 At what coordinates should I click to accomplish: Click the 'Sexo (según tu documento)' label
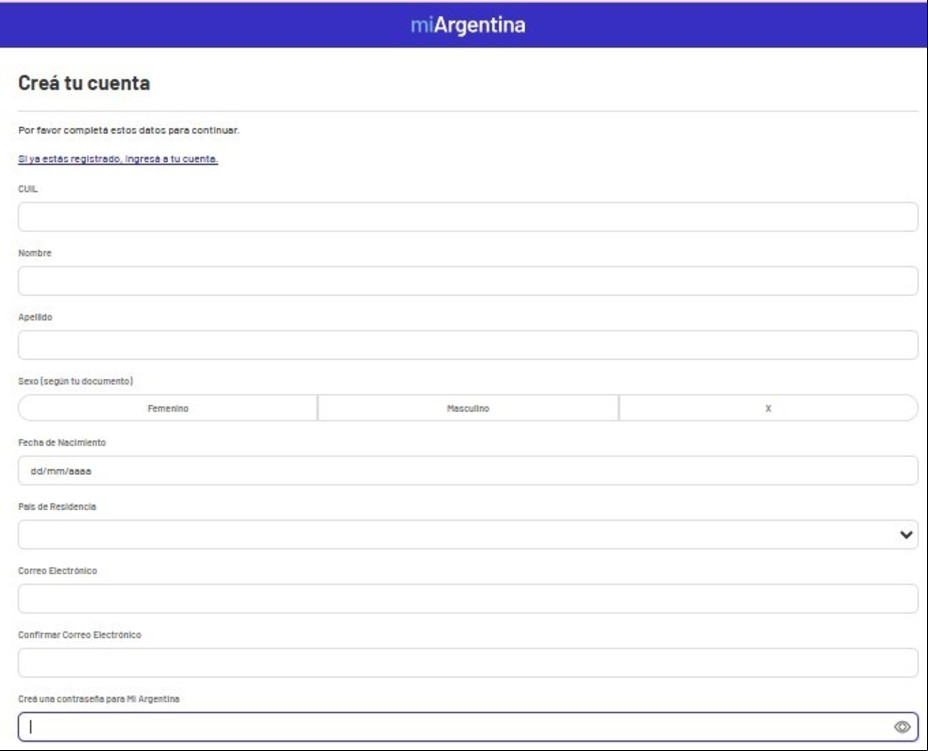(x=76, y=381)
